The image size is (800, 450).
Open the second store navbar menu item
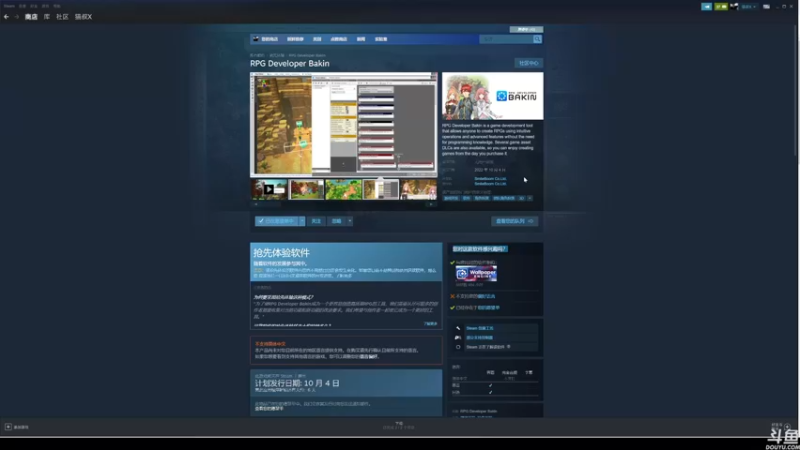coord(295,39)
